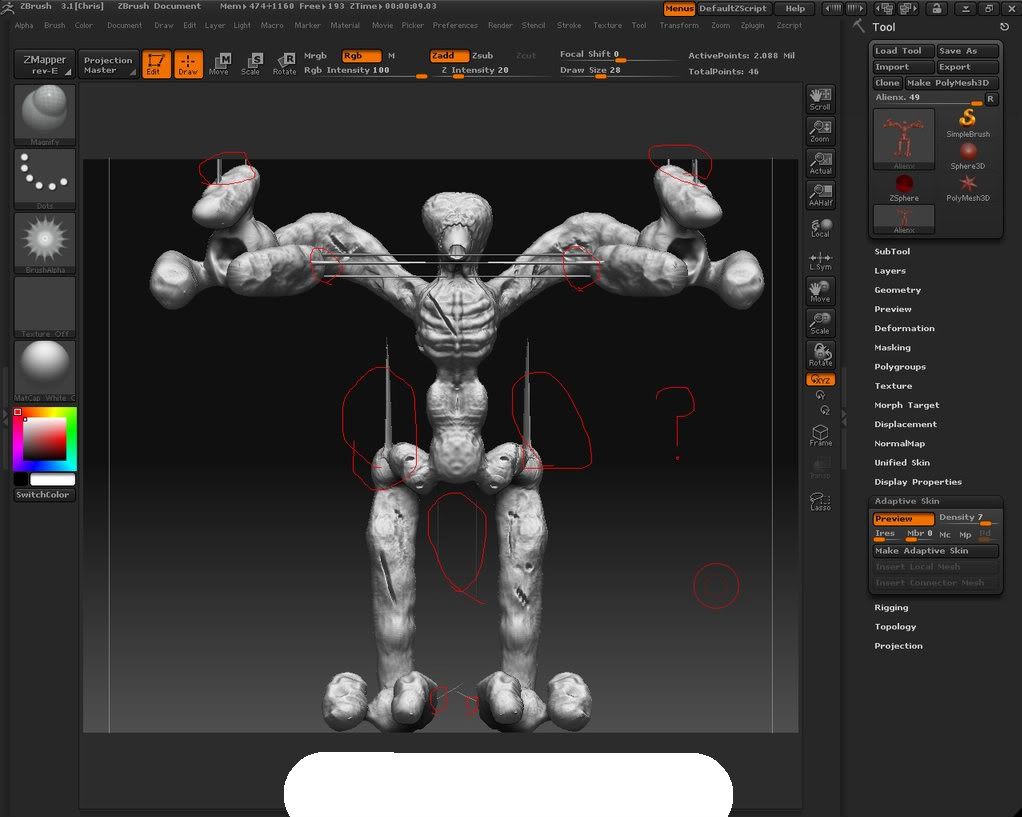Viewport: 1022px width, 817px height.
Task: Enable Local symmetry L.Sym
Action: 820,259
